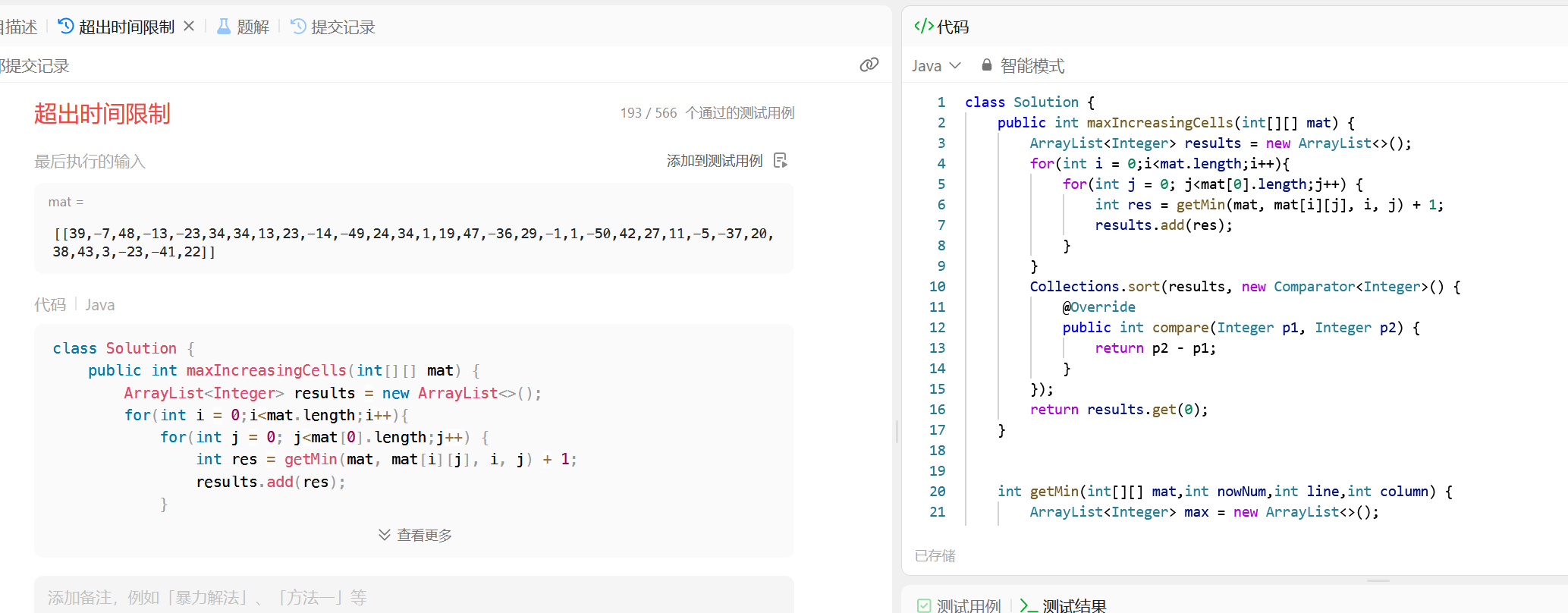Click the code brackets icon next to 代码
The height and width of the screenshot is (613, 1568).
coord(923,27)
